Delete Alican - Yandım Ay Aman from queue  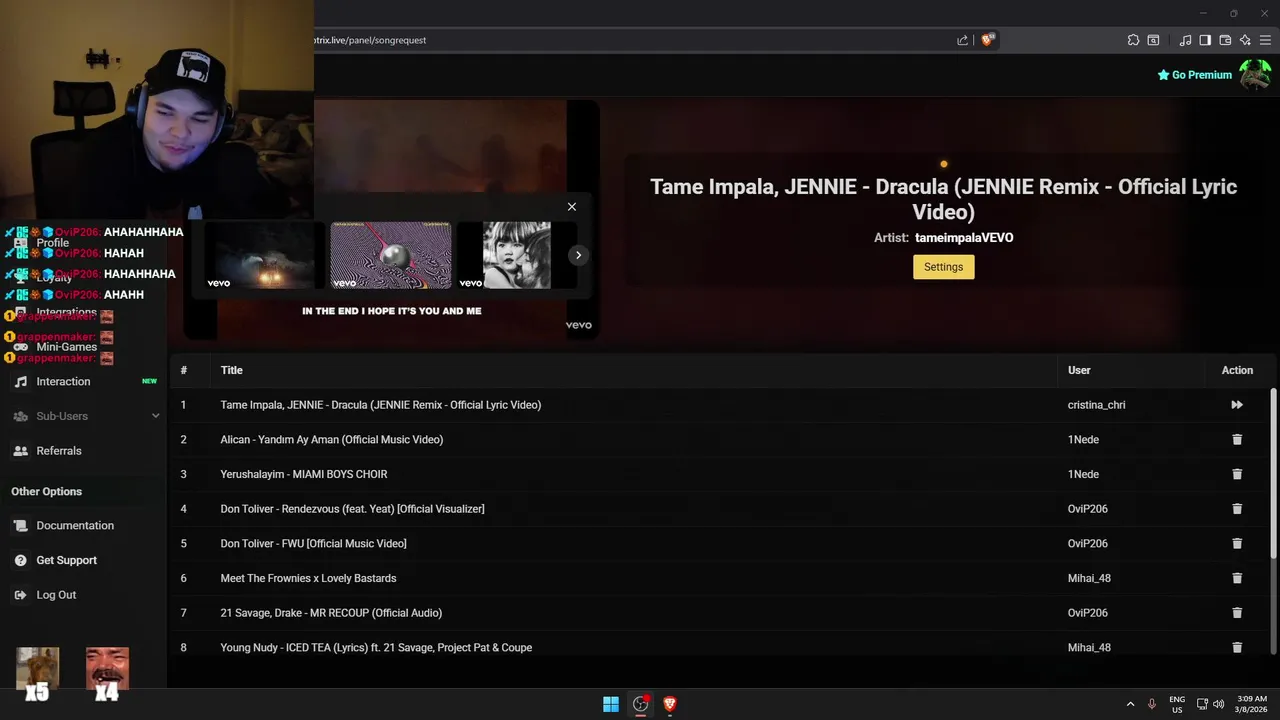point(1237,439)
